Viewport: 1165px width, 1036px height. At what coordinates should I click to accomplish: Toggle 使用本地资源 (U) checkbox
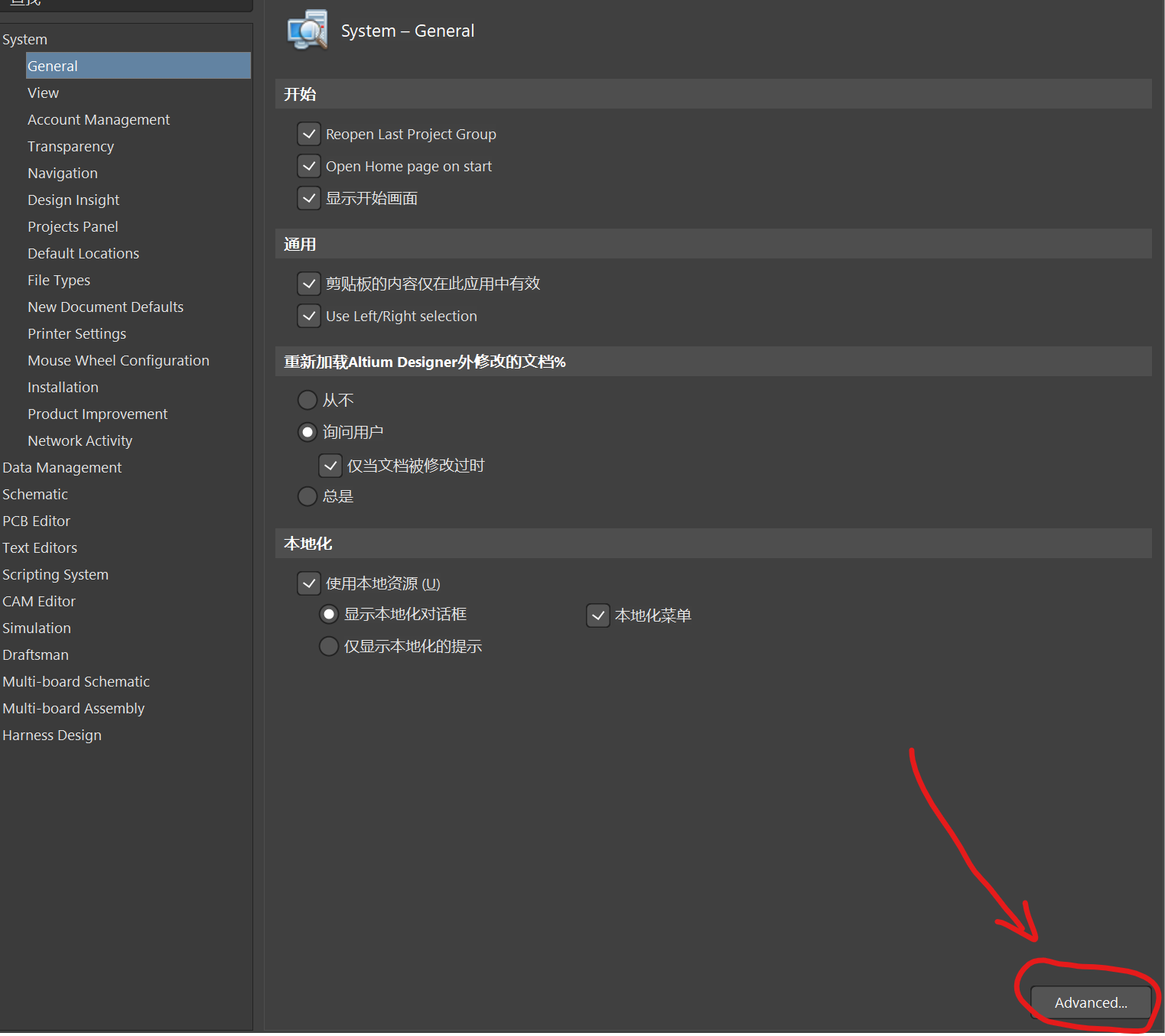pyautogui.click(x=308, y=584)
